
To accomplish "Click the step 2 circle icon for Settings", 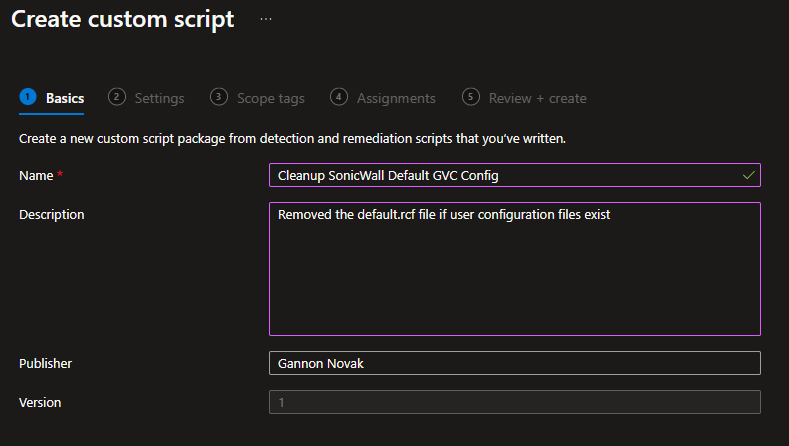I will coord(117,97).
